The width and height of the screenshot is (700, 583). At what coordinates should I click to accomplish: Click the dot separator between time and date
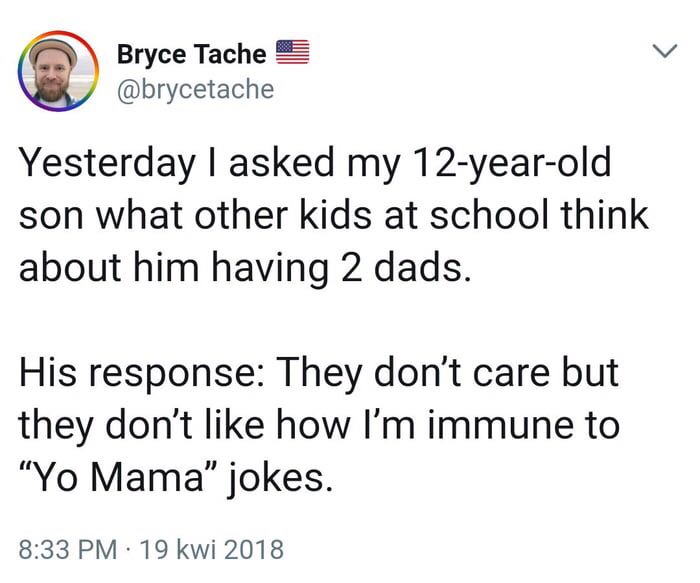tap(129, 549)
